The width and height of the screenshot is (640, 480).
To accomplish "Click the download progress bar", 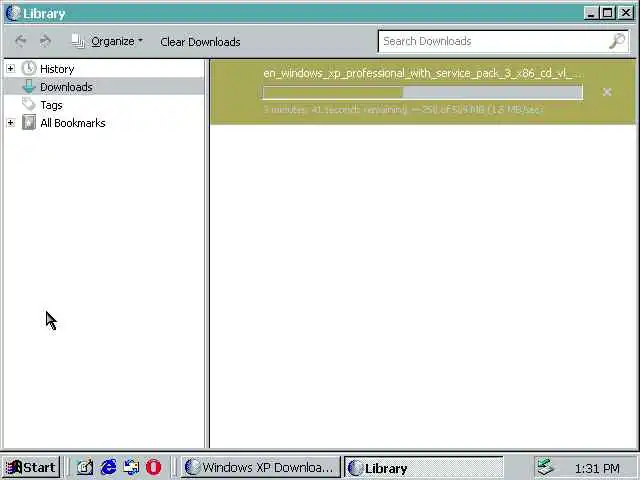I will pyautogui.click(x=423, y=92).
